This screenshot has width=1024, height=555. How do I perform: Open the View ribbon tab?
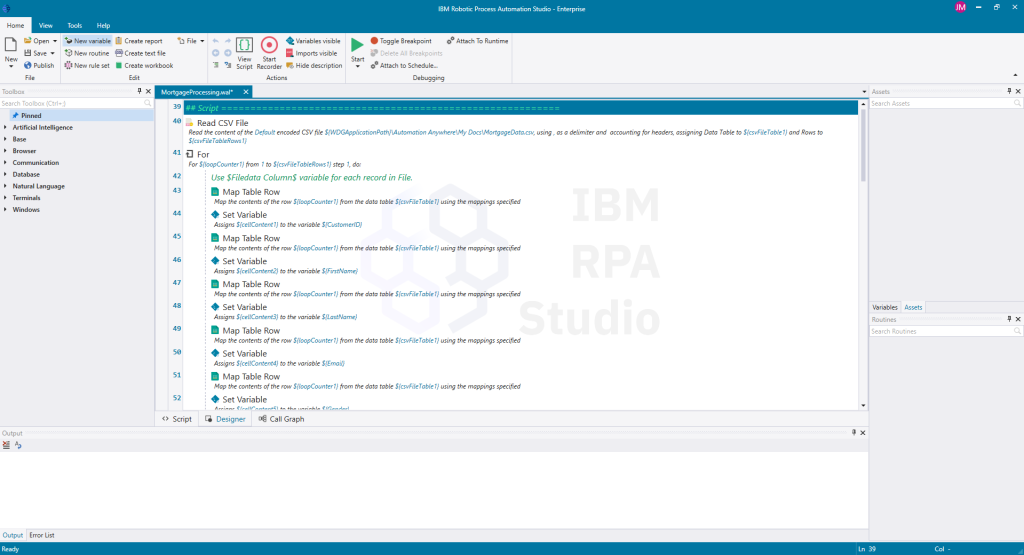[46, 25]
